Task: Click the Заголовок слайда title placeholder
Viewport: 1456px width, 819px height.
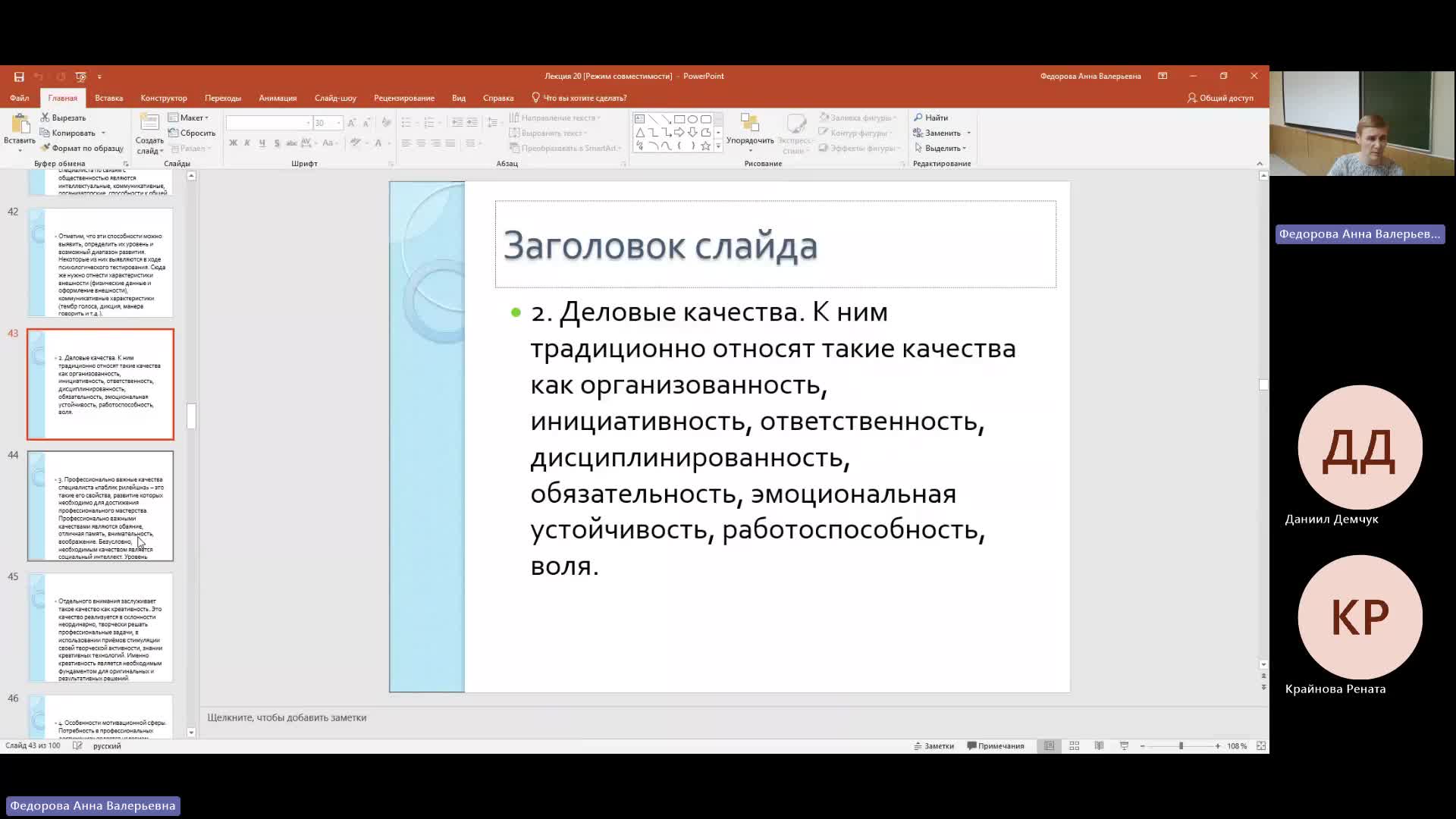Action: (775, 244)
